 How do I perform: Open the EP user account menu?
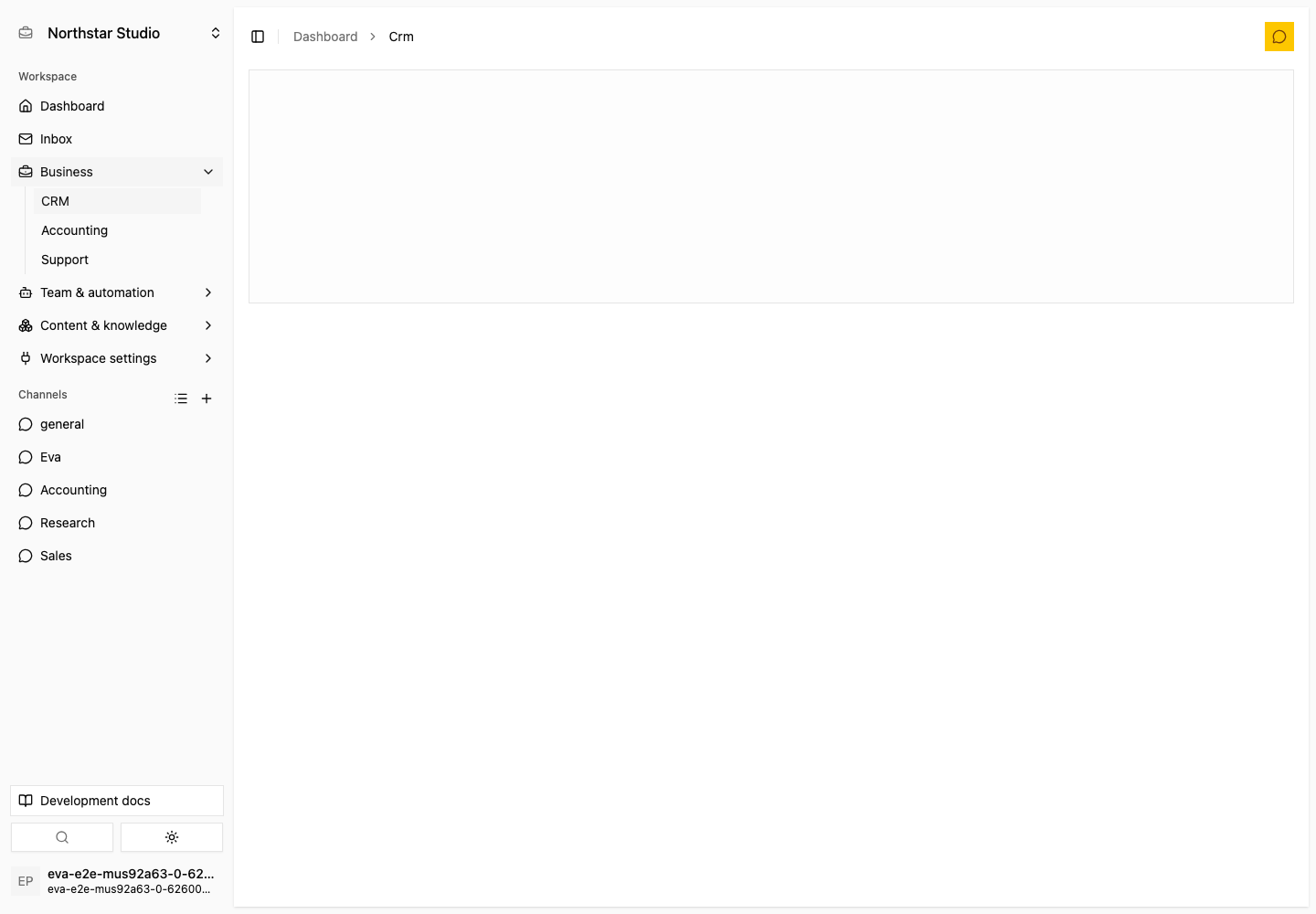coord(117,881)
